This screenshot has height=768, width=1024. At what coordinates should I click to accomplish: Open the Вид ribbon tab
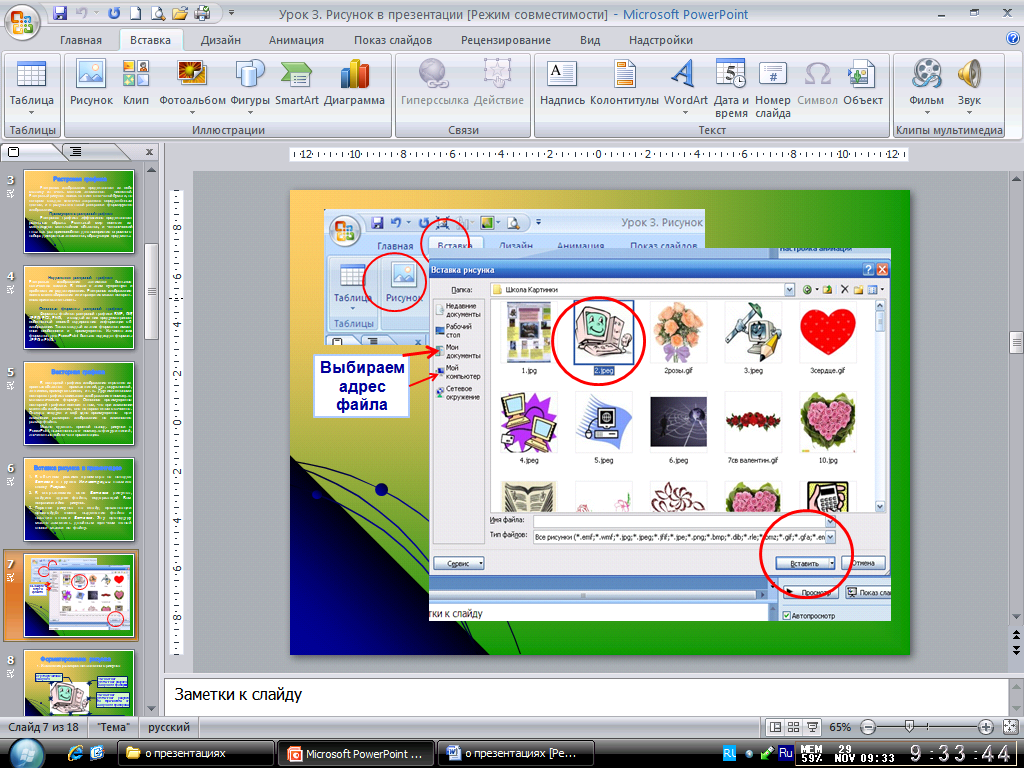[590, 40]
